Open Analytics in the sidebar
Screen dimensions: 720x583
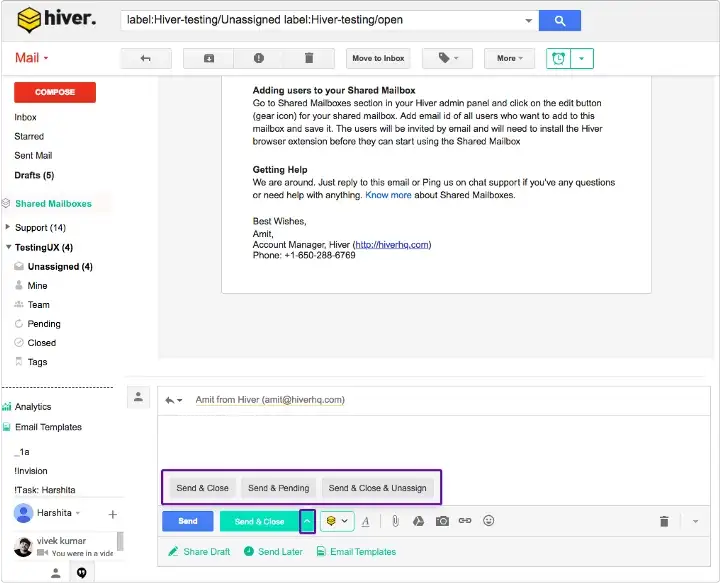click(x=33, y=407)
